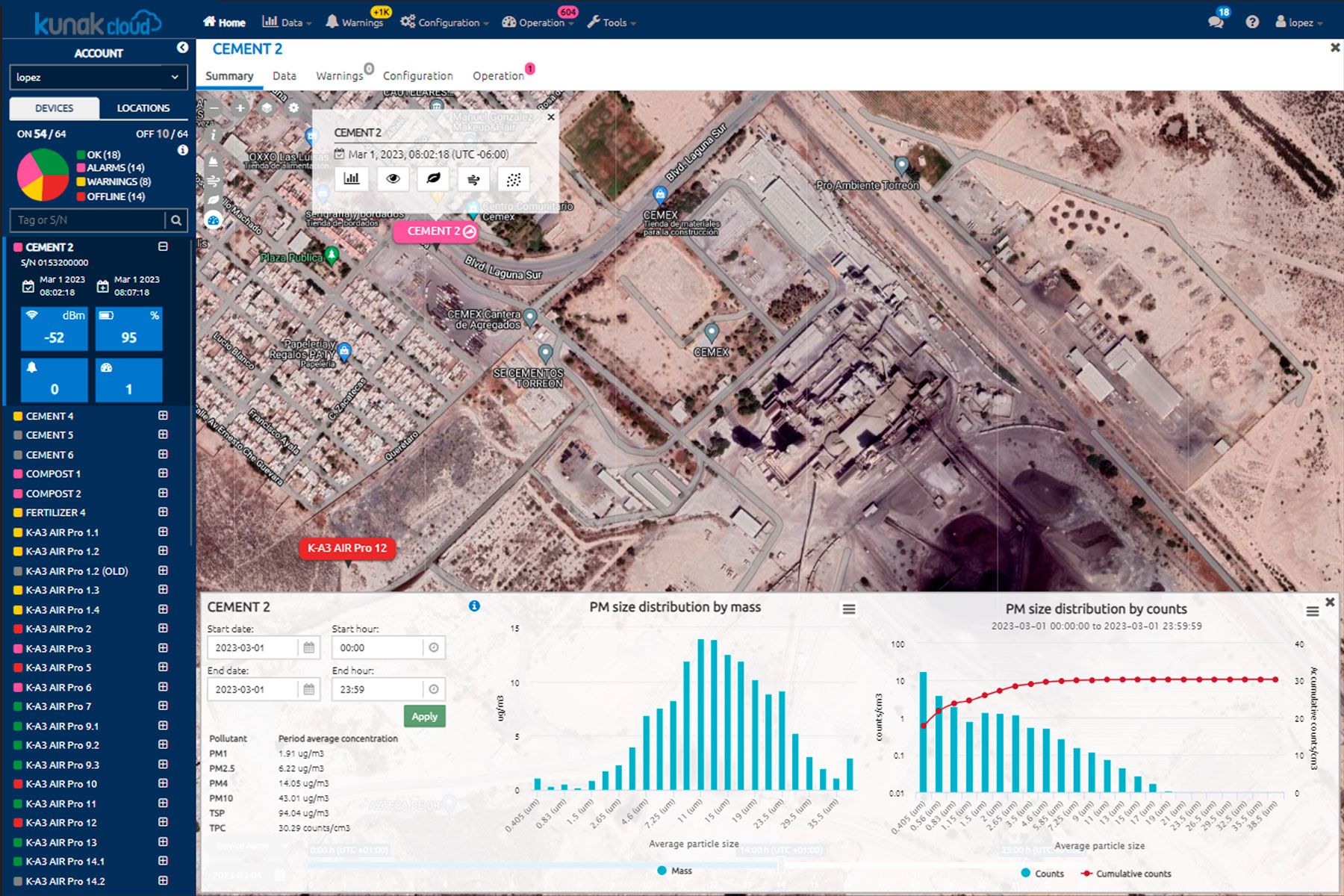The width and height of the screenshot is (1344, 896).
Task: Zoom in the map with plus button
Action: pos(240,108)
